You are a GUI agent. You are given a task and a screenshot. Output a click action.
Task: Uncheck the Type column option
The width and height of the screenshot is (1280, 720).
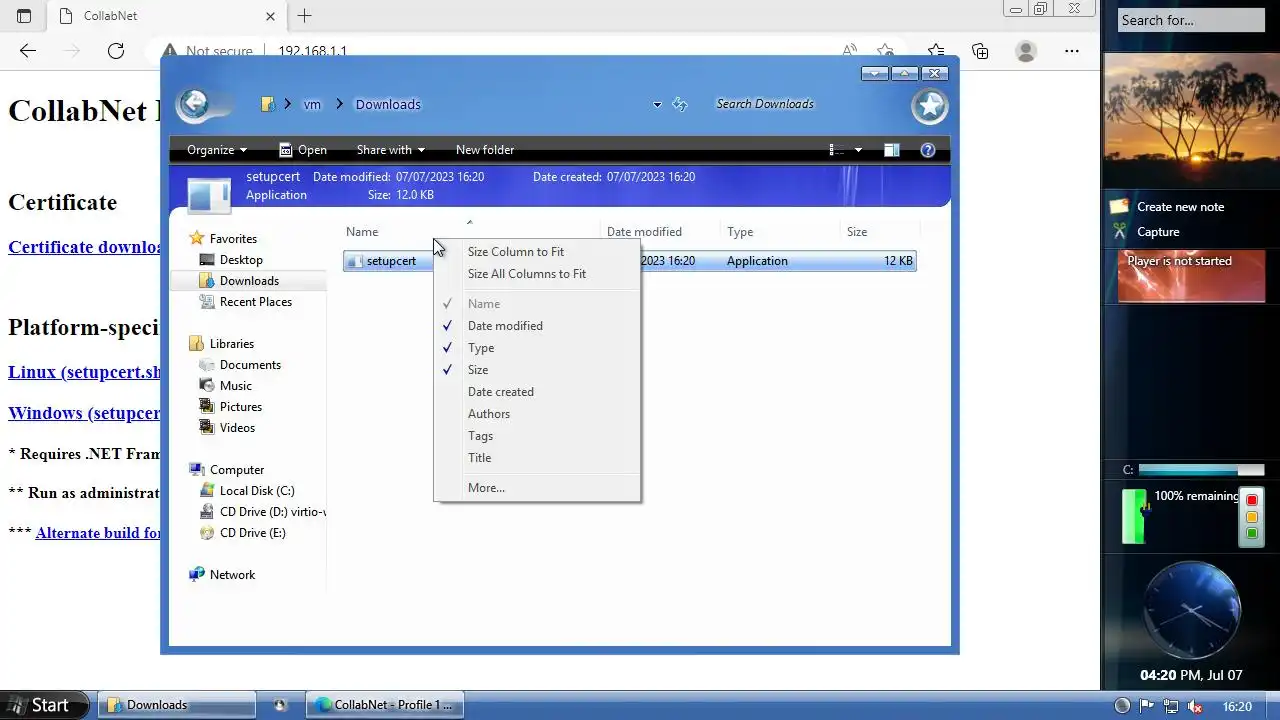click(x=537, y=348)
